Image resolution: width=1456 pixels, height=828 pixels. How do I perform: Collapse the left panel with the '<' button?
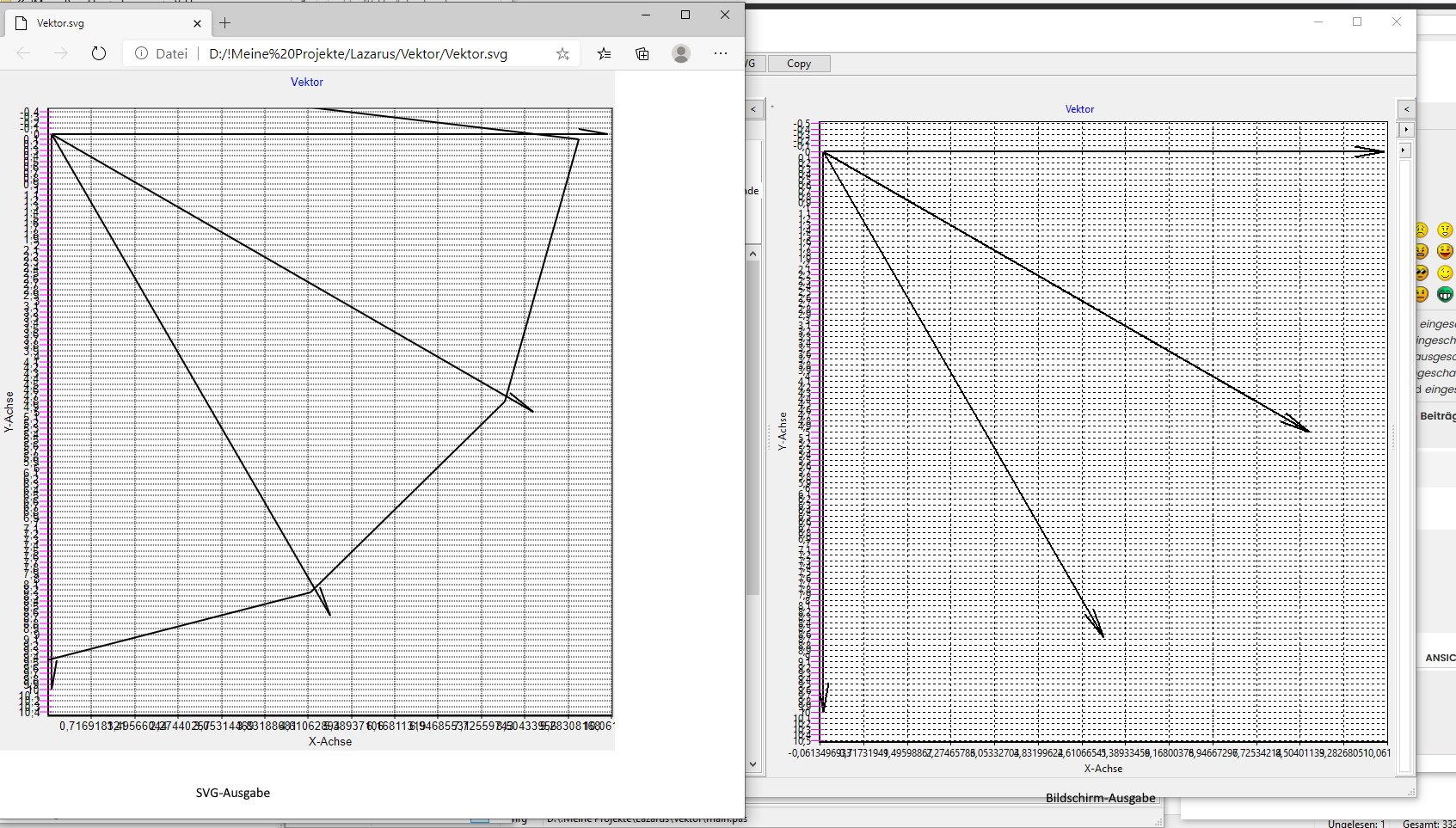[753, 109]
